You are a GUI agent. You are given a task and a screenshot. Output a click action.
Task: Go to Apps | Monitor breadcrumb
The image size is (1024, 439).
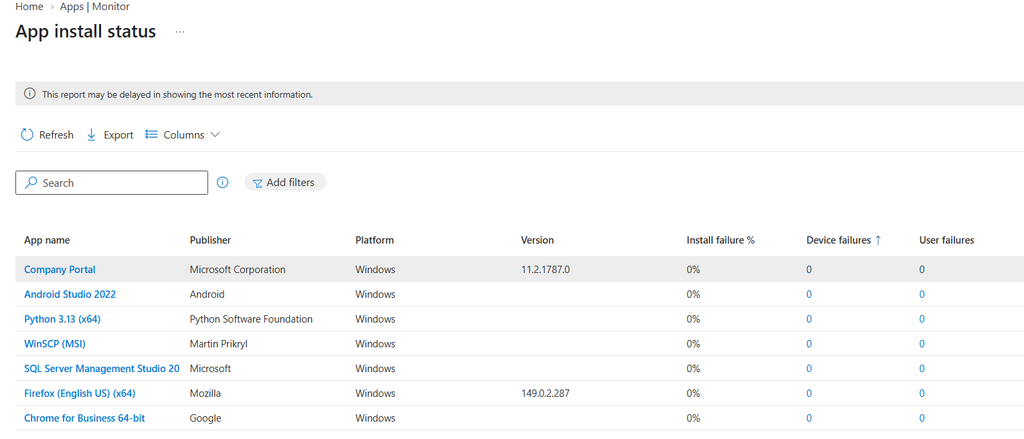coord(95,7)
